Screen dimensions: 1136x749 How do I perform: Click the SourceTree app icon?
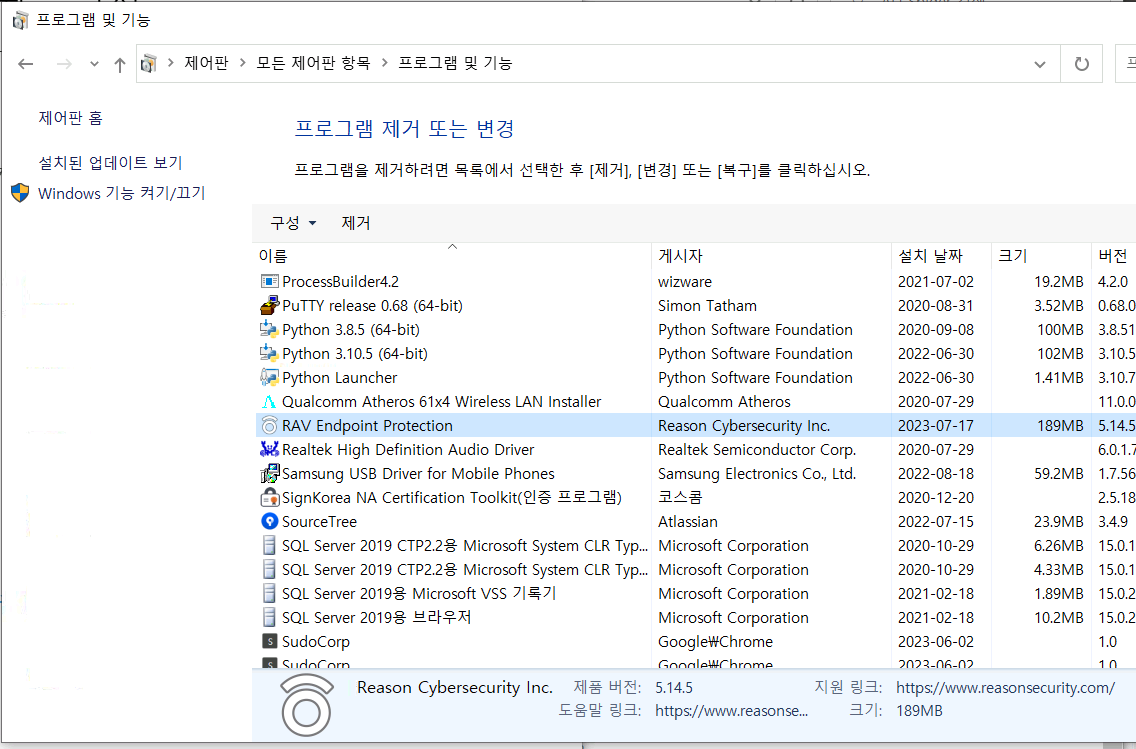coord(270,522)
